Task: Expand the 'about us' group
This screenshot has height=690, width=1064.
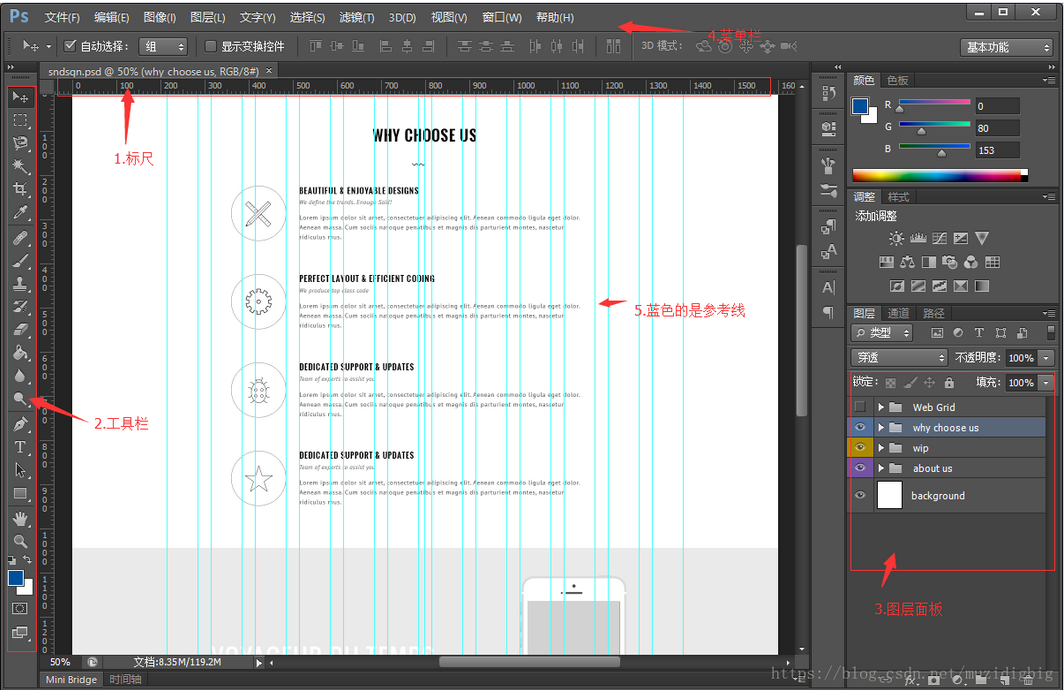Action: click(x=881, y=468)
